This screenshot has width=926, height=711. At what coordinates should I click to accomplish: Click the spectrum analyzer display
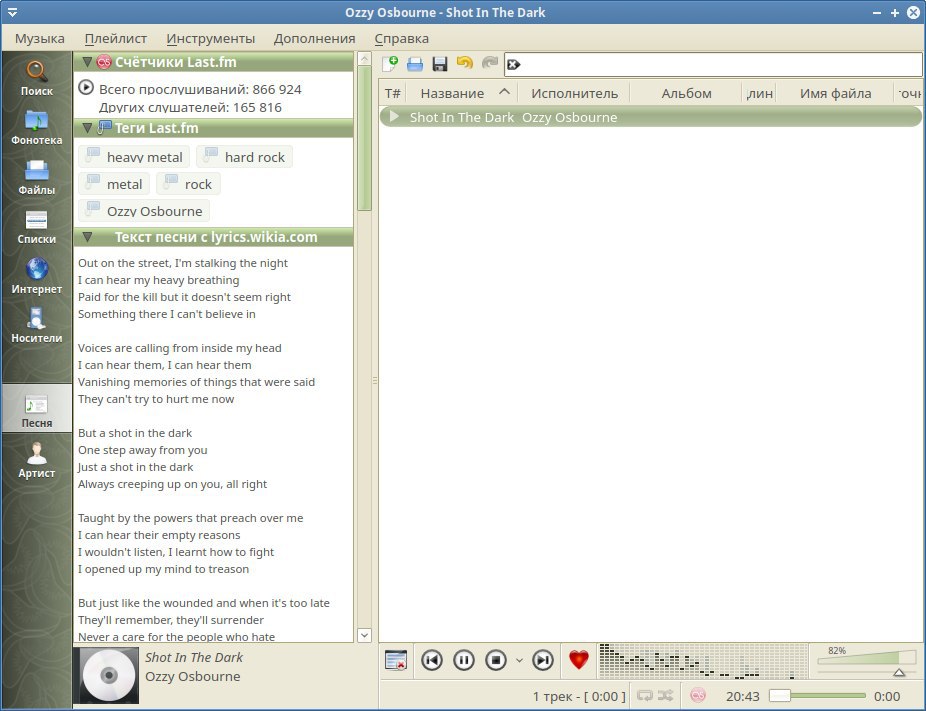pyautogui.click(x=703, y=660)
